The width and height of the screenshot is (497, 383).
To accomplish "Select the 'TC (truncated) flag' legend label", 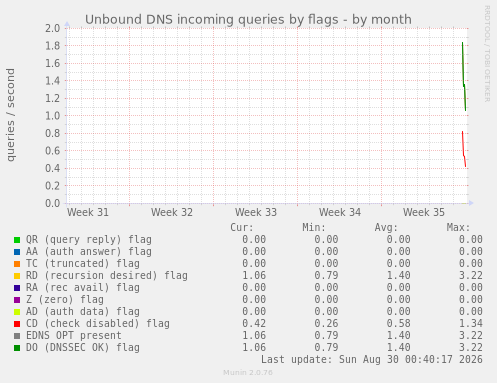I will (x=83, y=264).
